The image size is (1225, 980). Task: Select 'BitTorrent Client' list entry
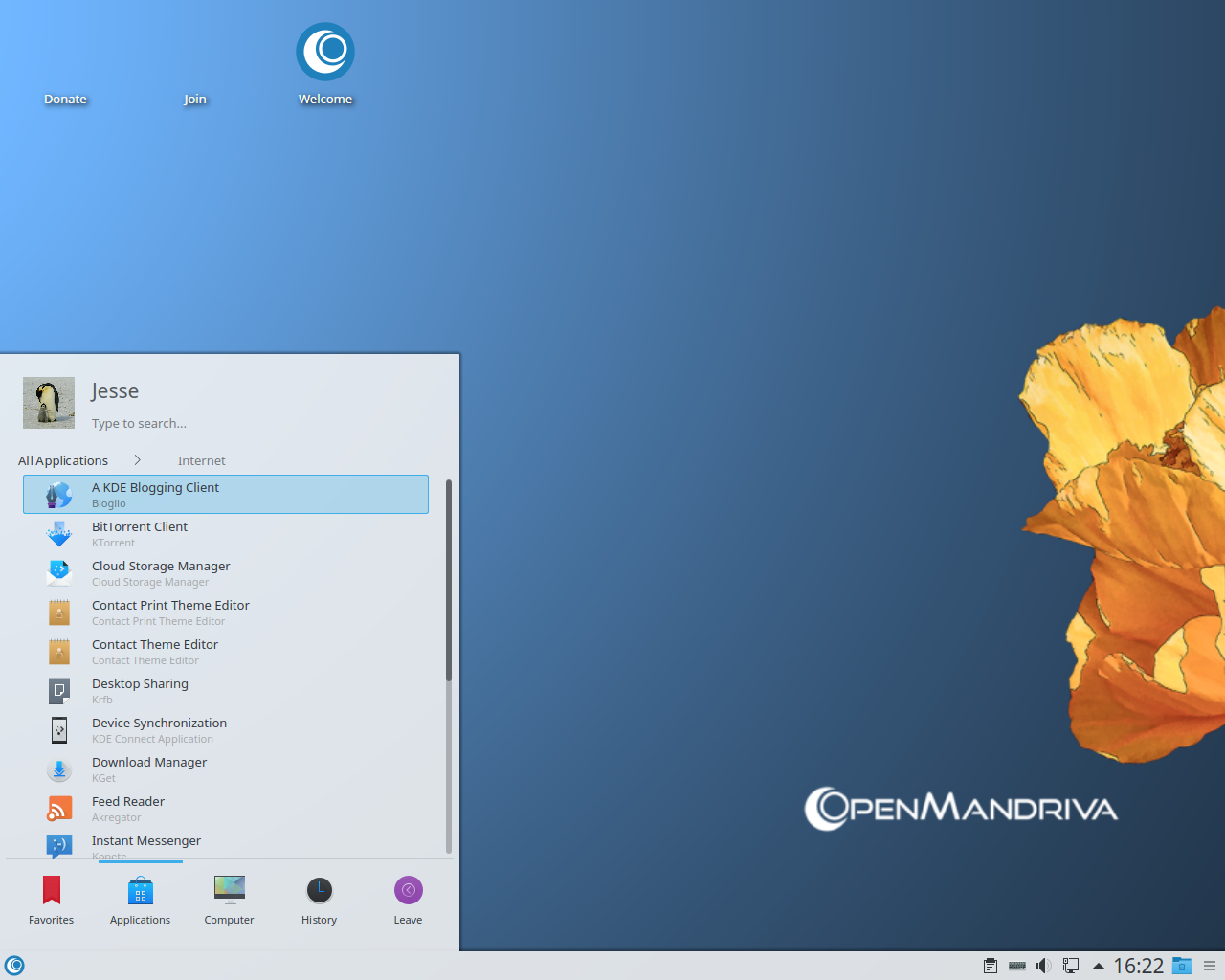pyautogui.click(x=226, y=534)
